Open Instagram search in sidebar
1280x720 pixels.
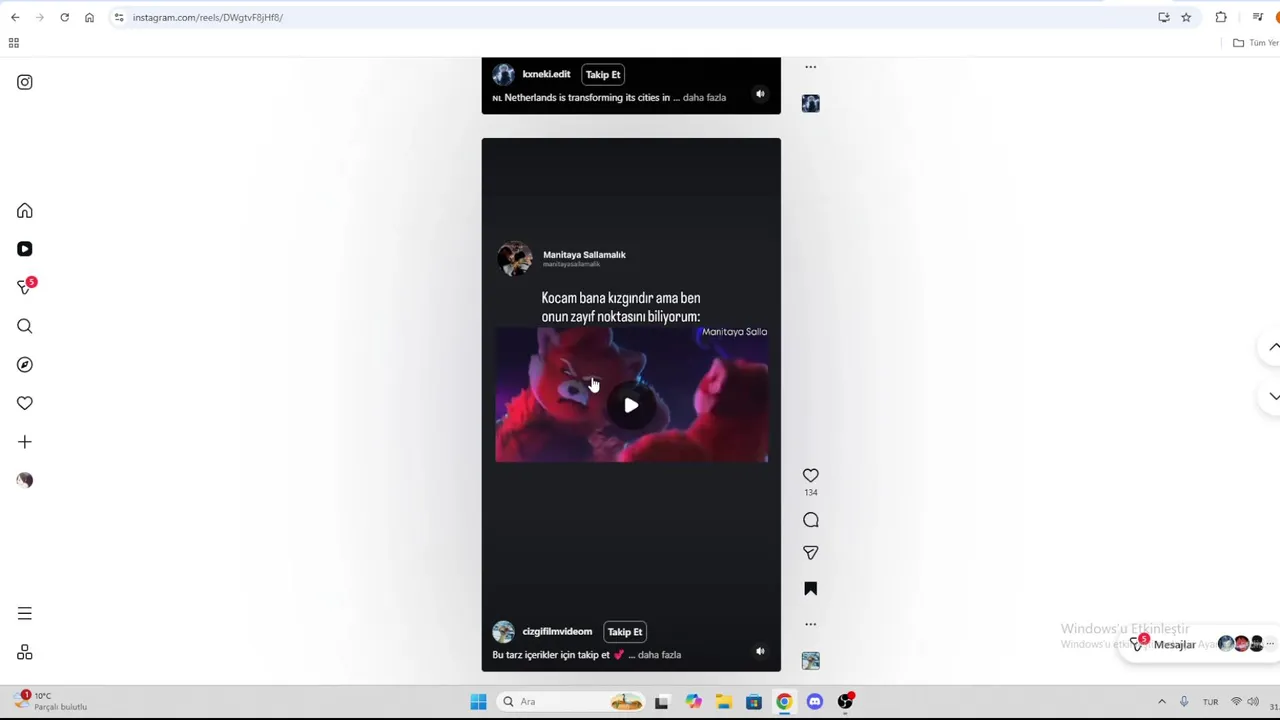click(25, 326)
